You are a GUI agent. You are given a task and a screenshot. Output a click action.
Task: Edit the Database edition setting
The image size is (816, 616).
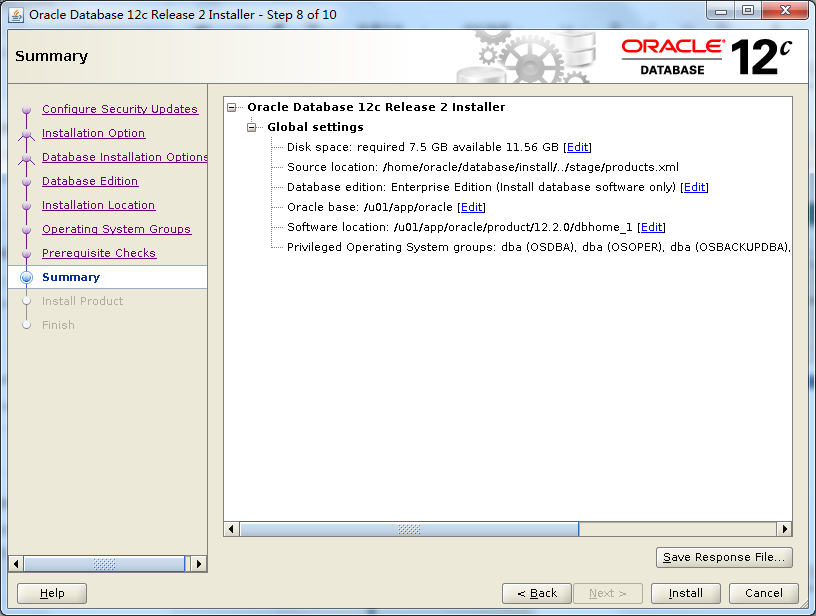(694, 187)
